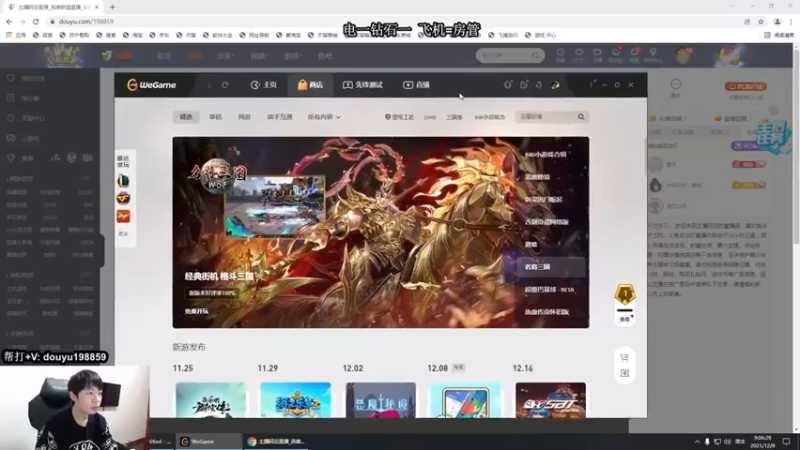Viewport: 800px width, 450px height.
Task: Bookmark this page with star icon
Action: coord(761,21)
